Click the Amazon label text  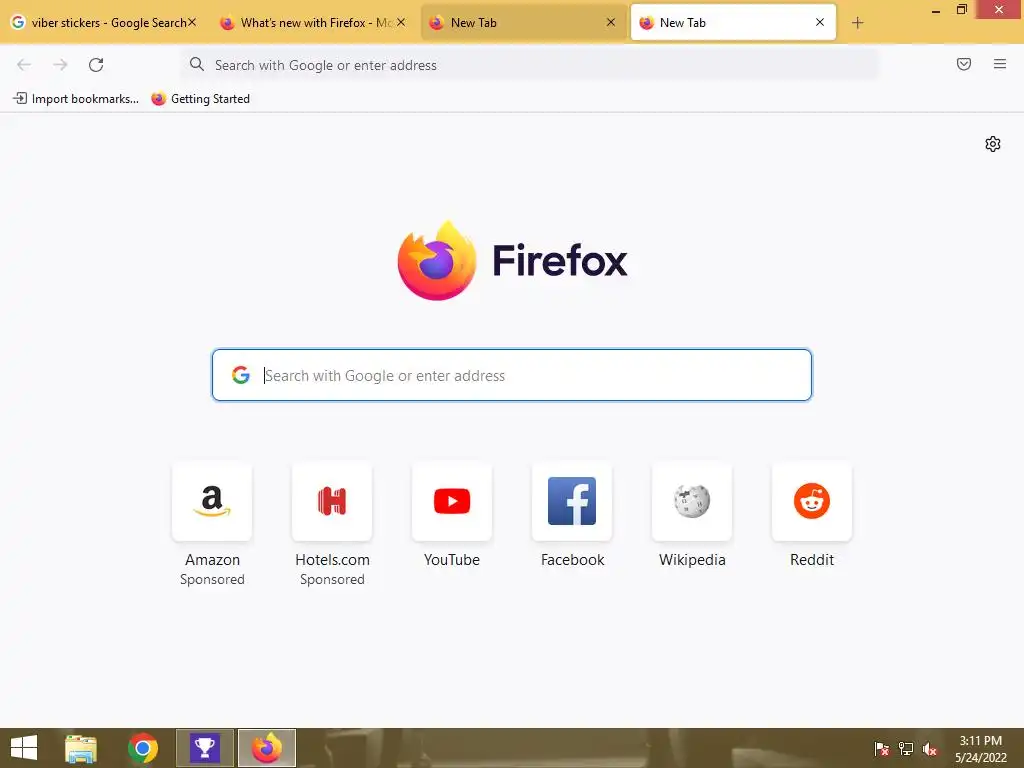[212, 560]
